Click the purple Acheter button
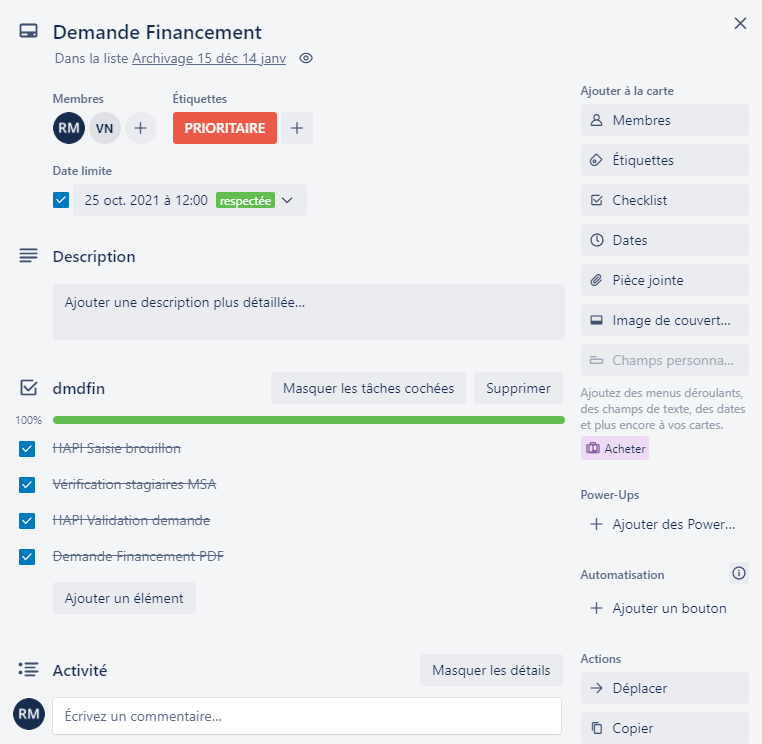The width and height of the screenshot is (762, 744). [615, 448]
